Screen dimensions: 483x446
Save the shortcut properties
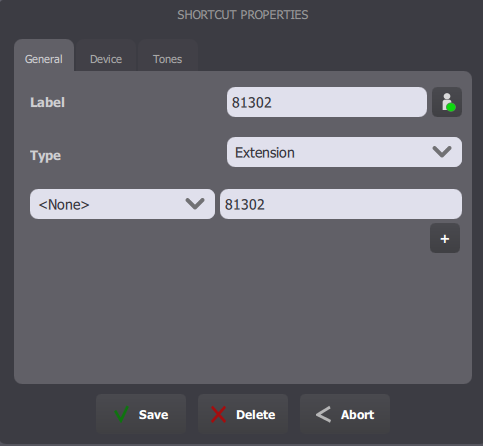pos(141,414)
